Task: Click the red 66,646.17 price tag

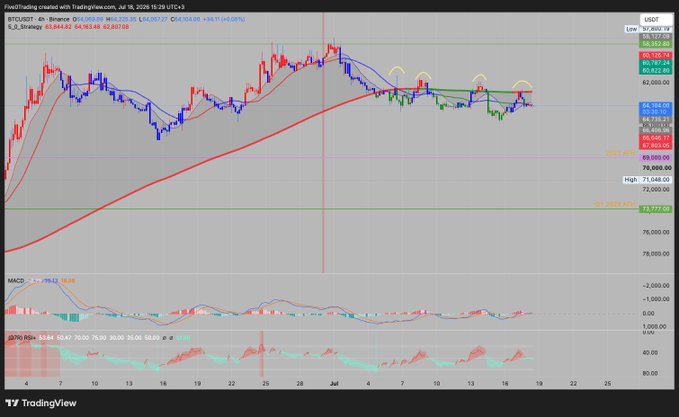Action: pos(656,138)
